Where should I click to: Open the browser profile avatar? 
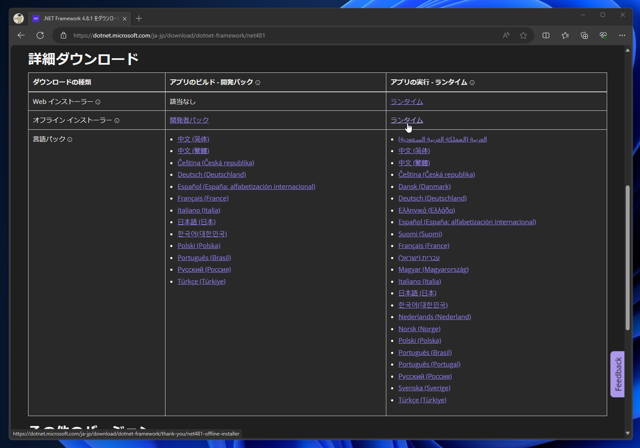18,18
